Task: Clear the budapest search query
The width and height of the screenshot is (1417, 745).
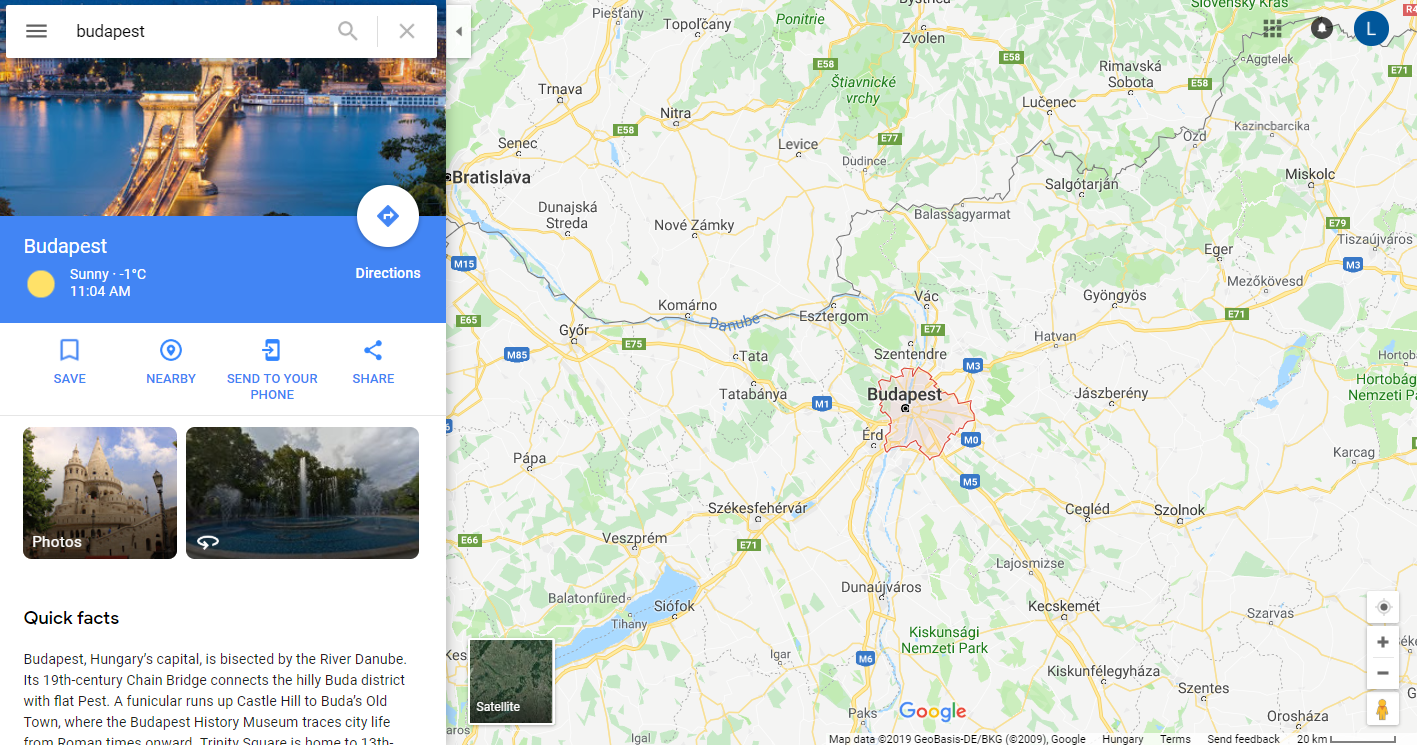Action: click(x=407, y=31)
